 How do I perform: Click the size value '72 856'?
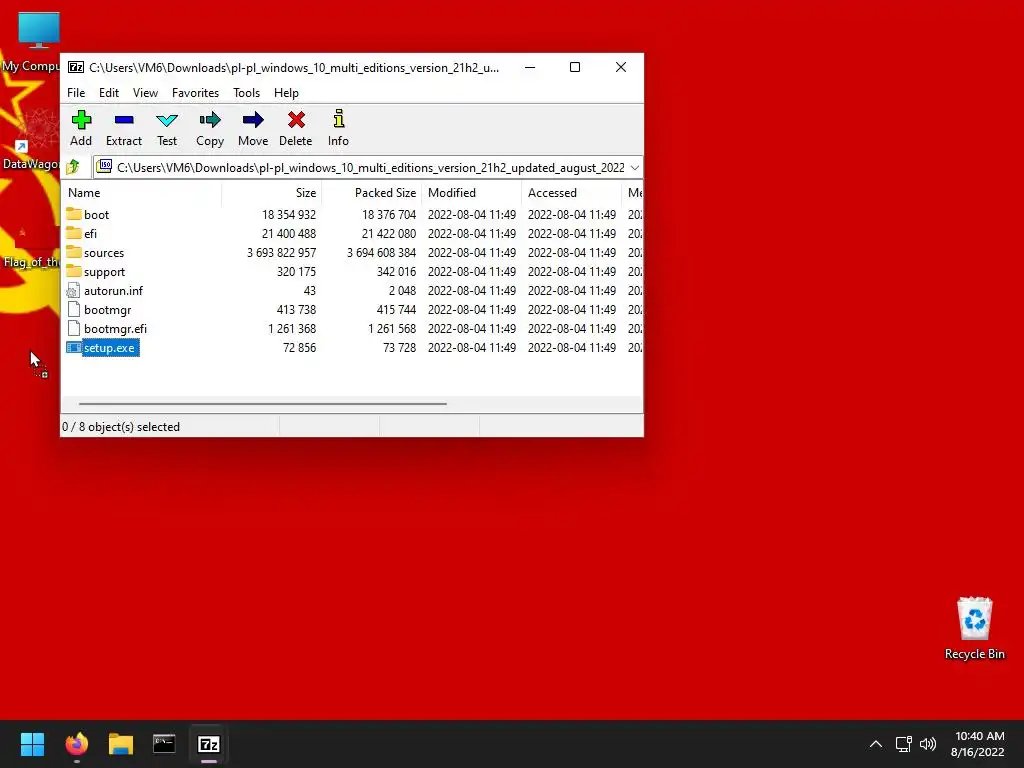299,347
